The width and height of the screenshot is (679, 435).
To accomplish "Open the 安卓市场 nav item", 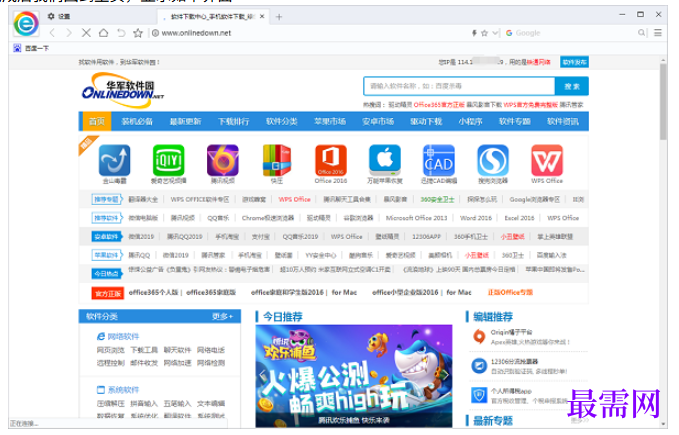I will tap(378, 122).
